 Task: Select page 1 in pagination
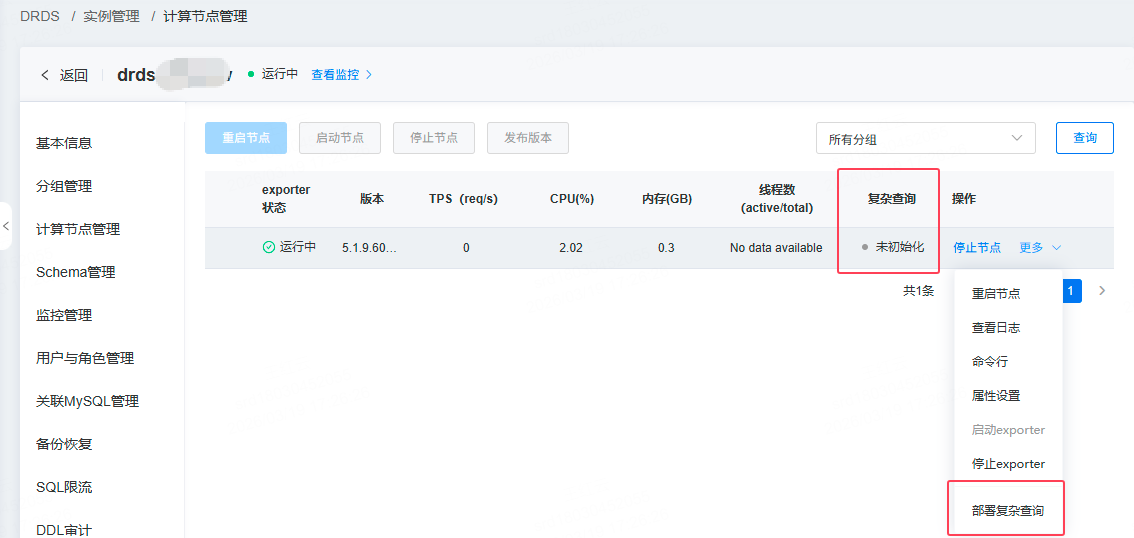(x=1069, y=291)
